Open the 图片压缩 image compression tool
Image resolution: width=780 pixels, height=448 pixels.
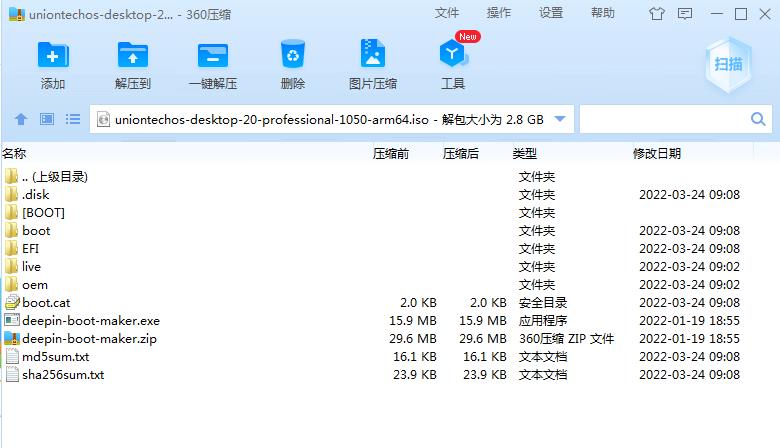(373, 53)
